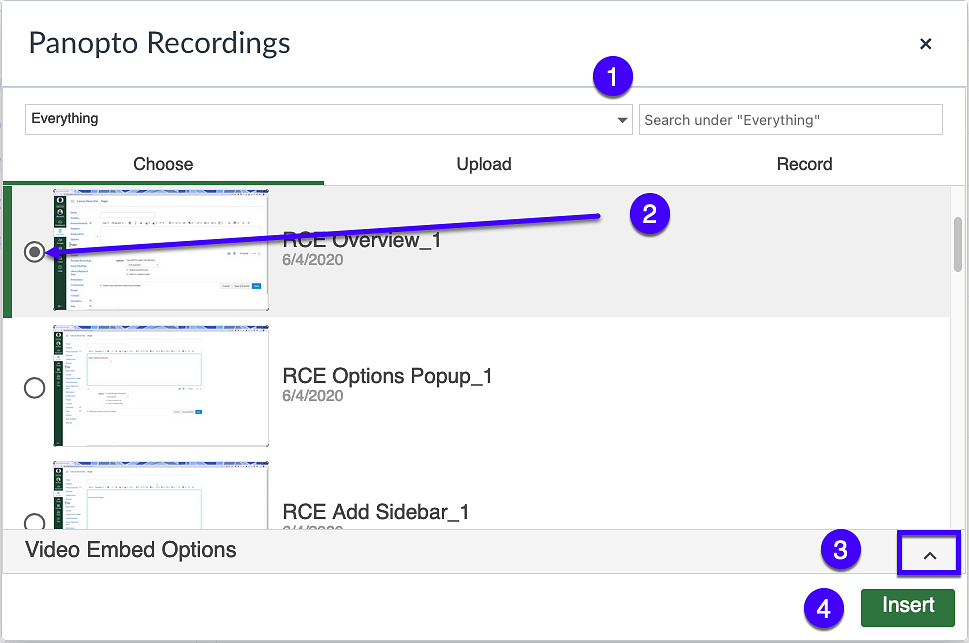Image resolution: width=969 pixels, height=643 pixels.
Task: Click the recordings list scrollbar
Action: click(x=958, y=244)
